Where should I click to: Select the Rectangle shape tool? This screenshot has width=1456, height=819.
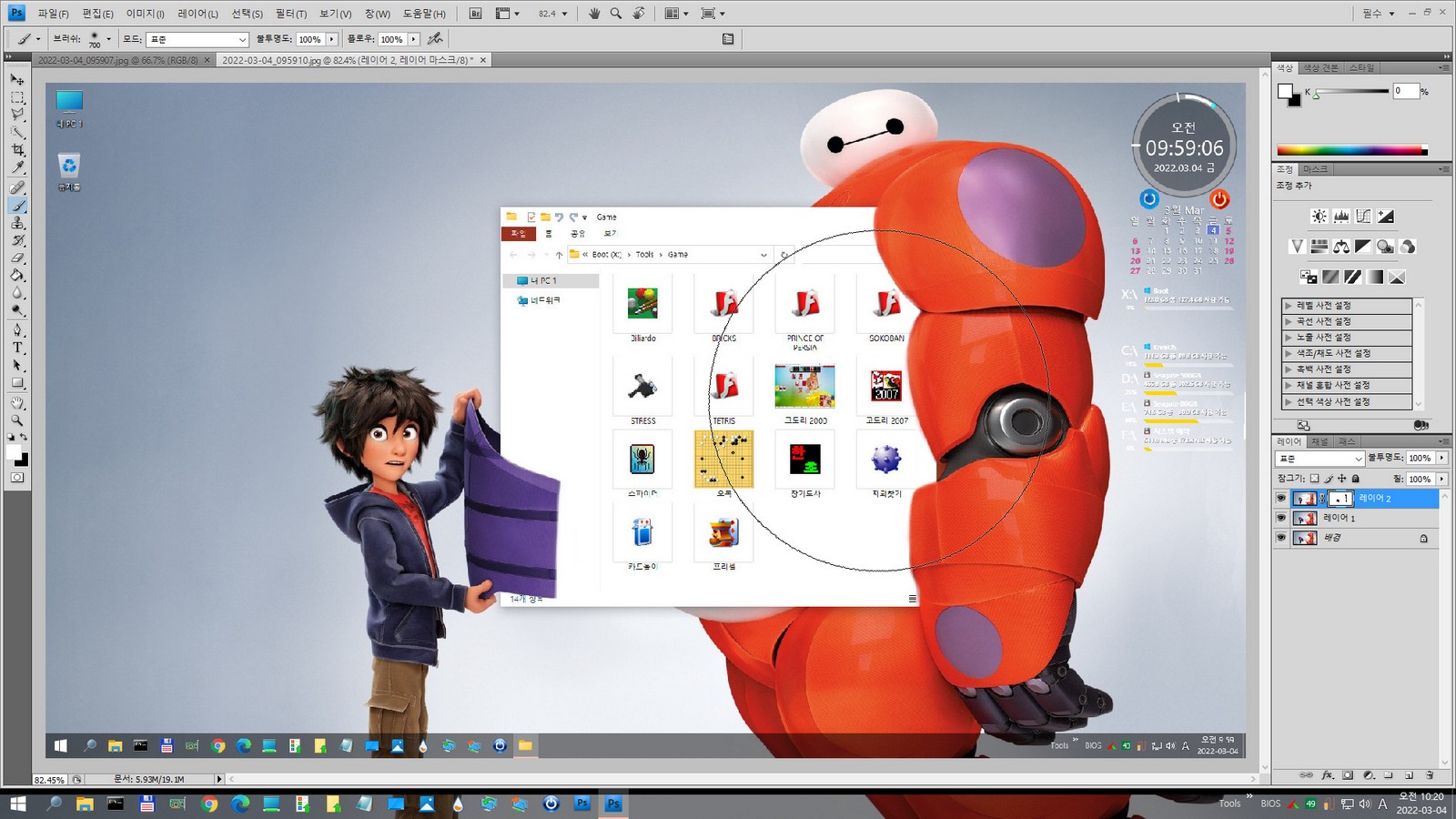click(x=17, y=383)
